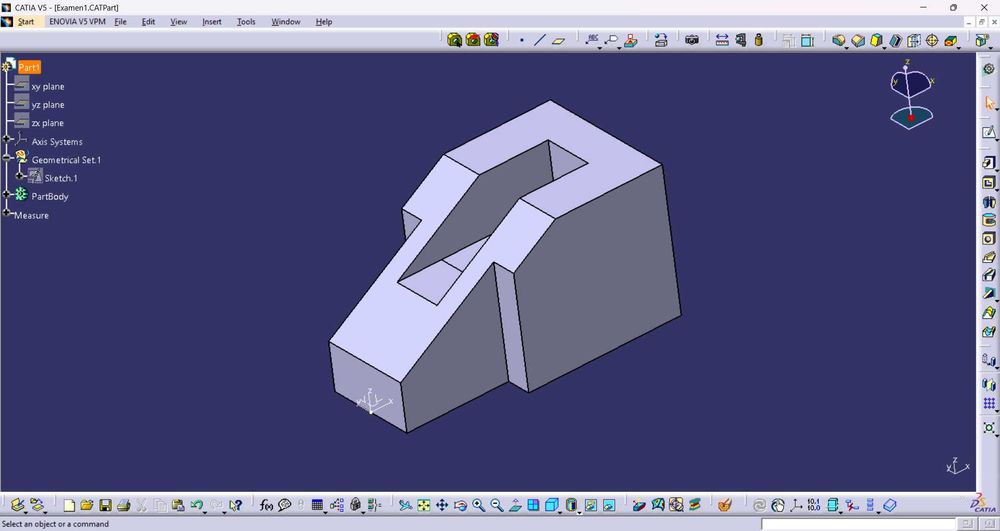Open the View menu
Screen dimensions: 1000x531
click(179, 22)
